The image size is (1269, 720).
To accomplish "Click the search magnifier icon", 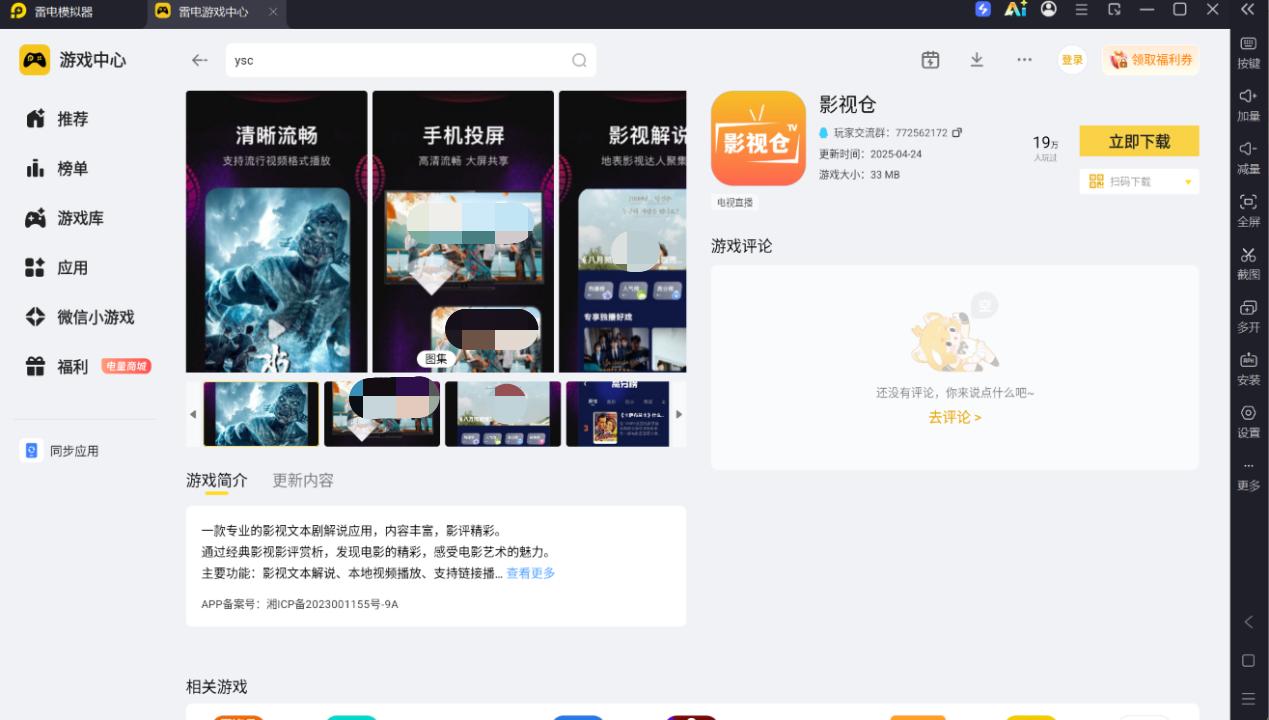I will 579,60.
